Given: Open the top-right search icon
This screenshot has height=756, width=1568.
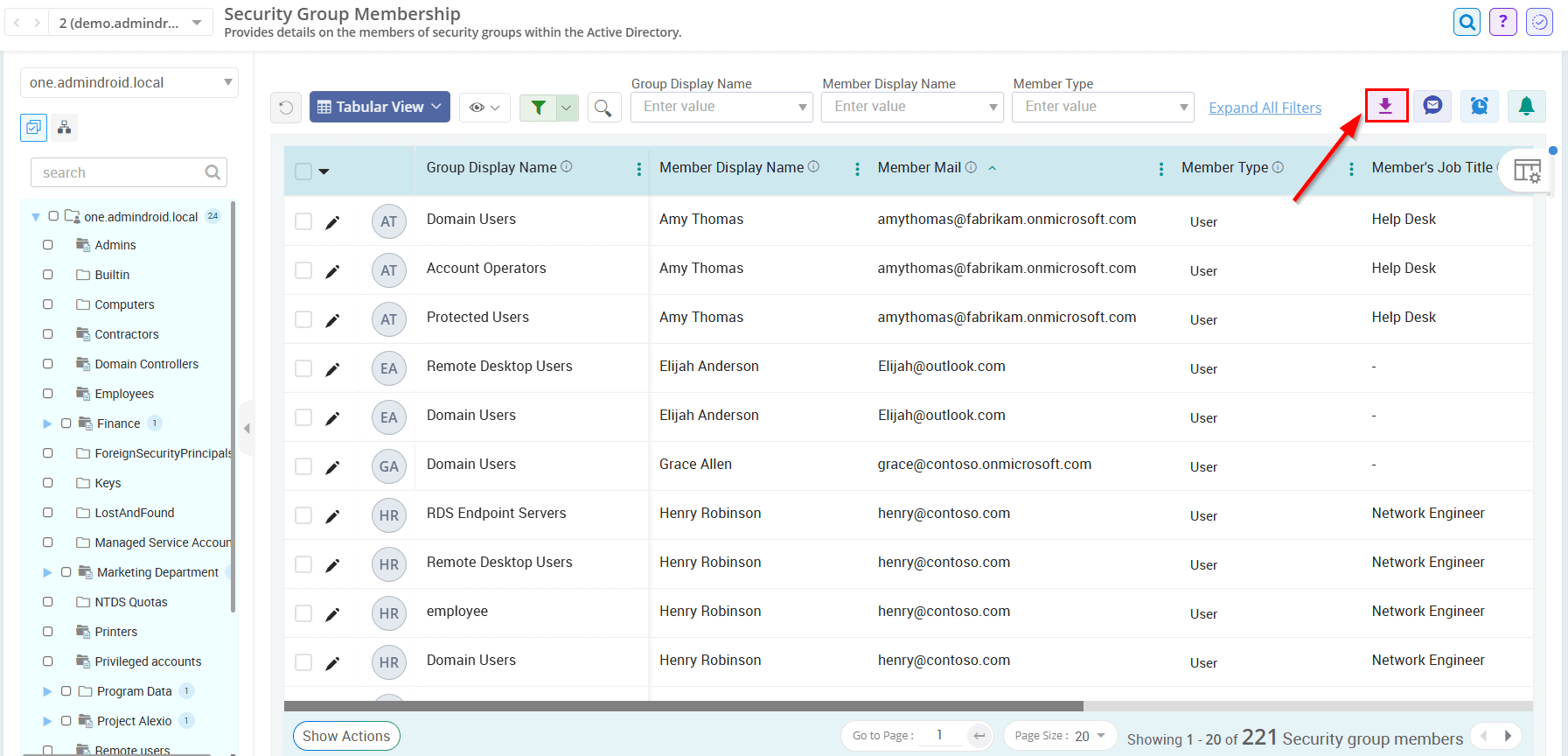Looking at the screenshot, I should pos(1467,22).
